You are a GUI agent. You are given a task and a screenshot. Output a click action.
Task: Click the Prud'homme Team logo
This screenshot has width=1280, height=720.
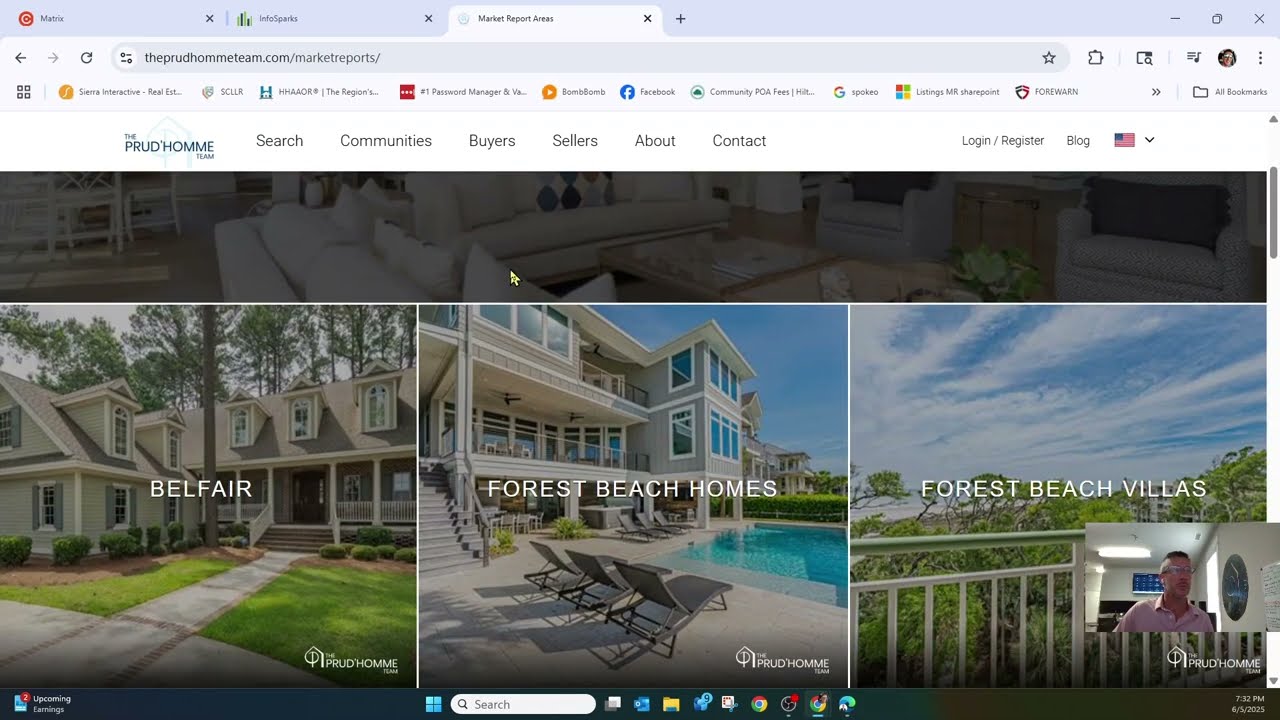point(169,141)
